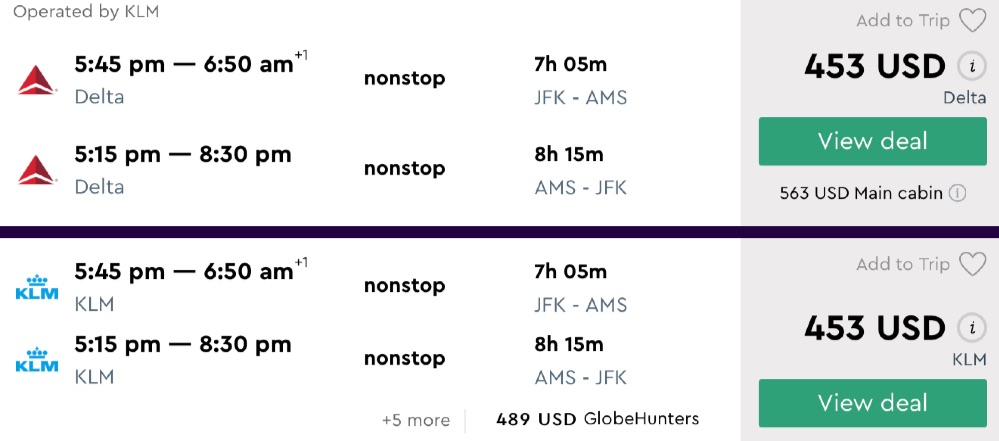Click the KLM 453 USD price

coord(874,328)
